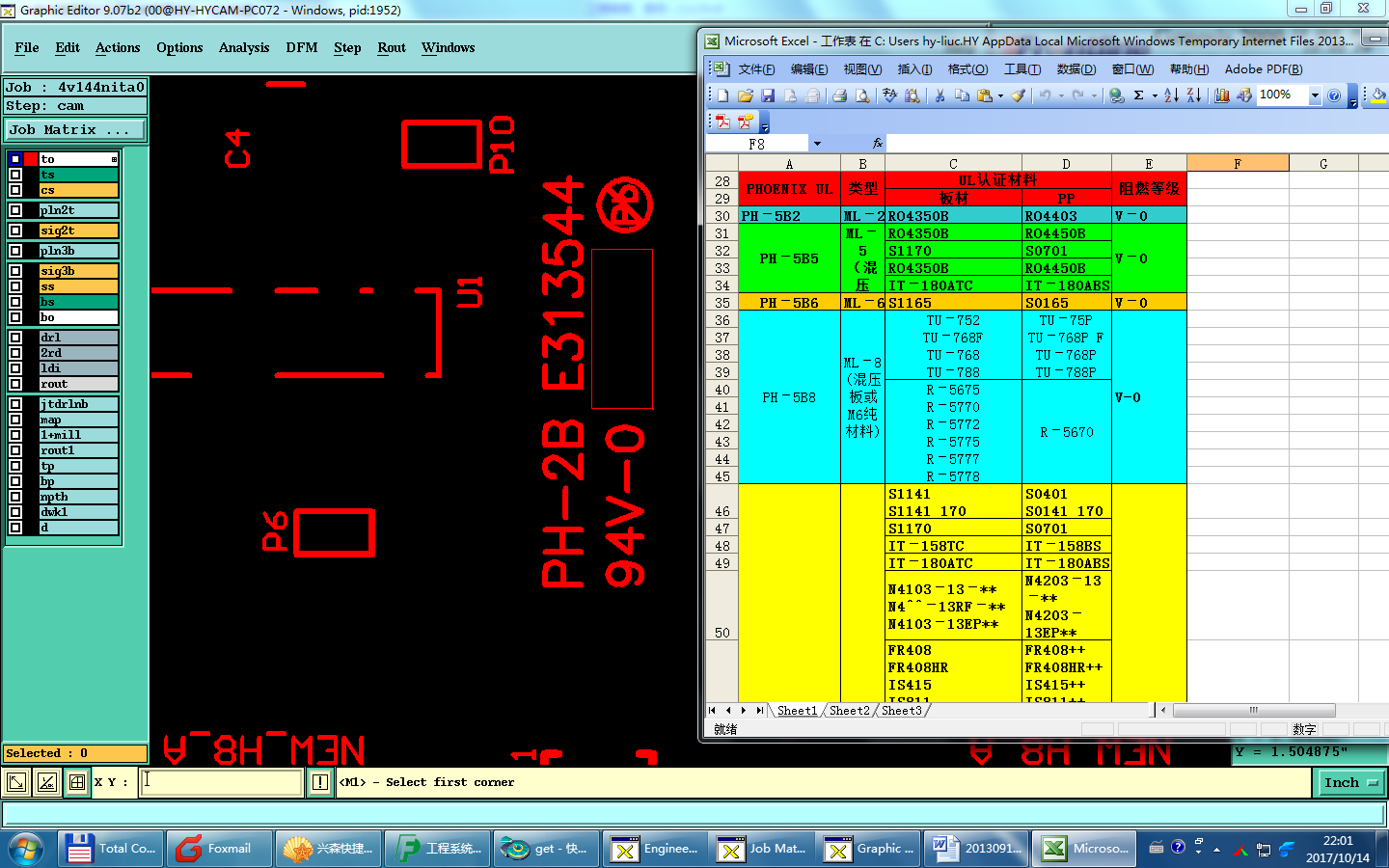Sort descending with the Z-A icon

pos(1193,95)
